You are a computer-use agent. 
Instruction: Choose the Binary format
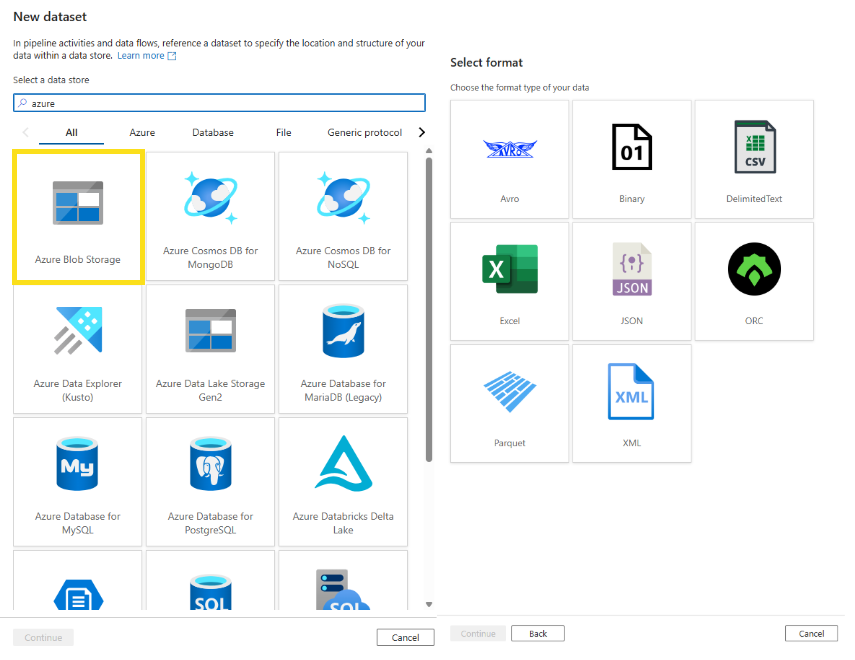[x=631, y=159]
